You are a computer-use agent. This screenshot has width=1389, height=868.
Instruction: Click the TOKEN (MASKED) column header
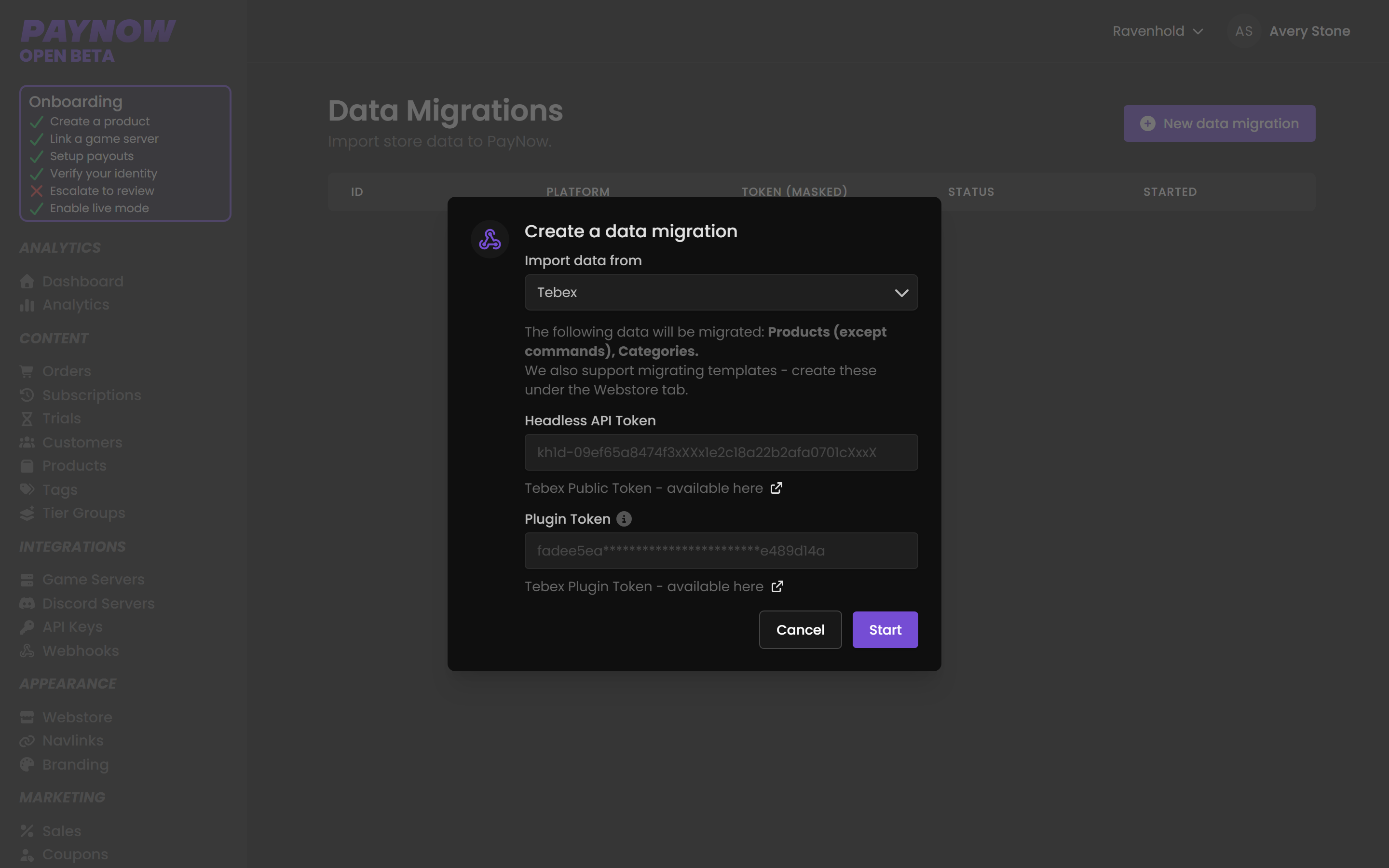pyautogui.click(x=794, y=192)
